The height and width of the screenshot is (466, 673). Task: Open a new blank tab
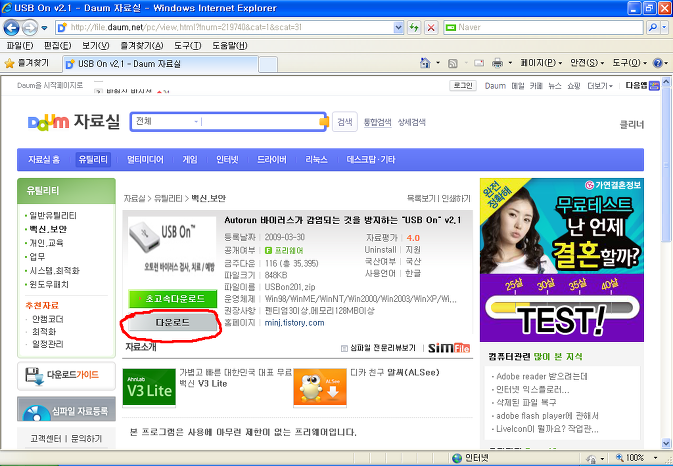tap(268, 64)
